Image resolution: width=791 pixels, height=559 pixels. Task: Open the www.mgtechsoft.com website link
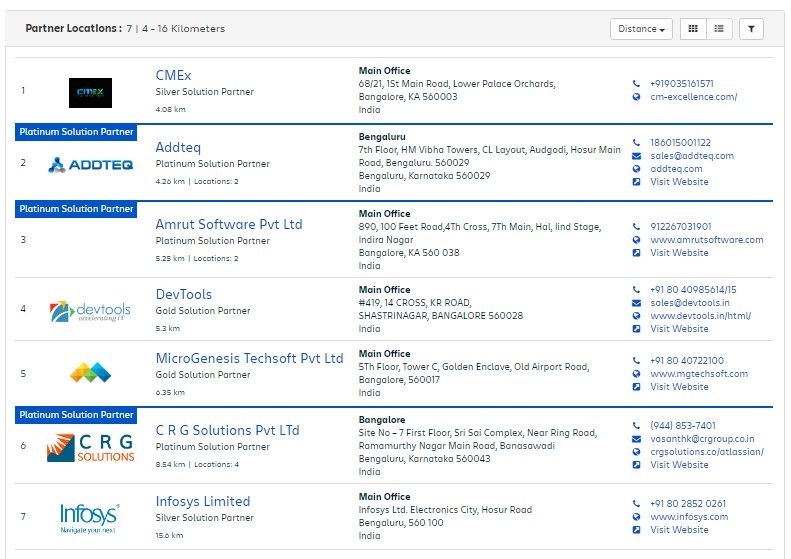click(x=699, y=374)
